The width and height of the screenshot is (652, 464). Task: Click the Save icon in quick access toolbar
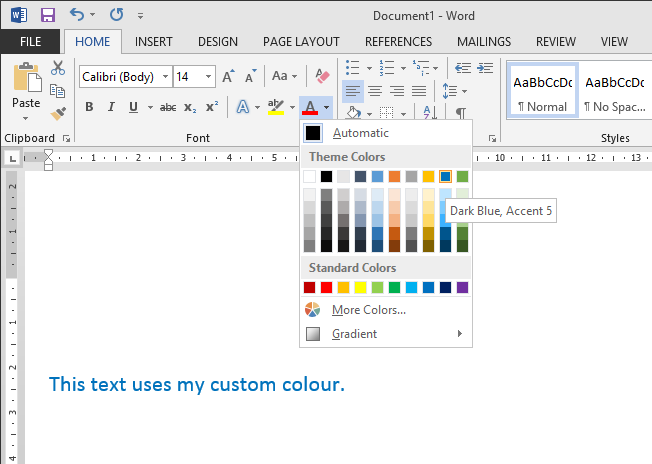tap(47, 16)
